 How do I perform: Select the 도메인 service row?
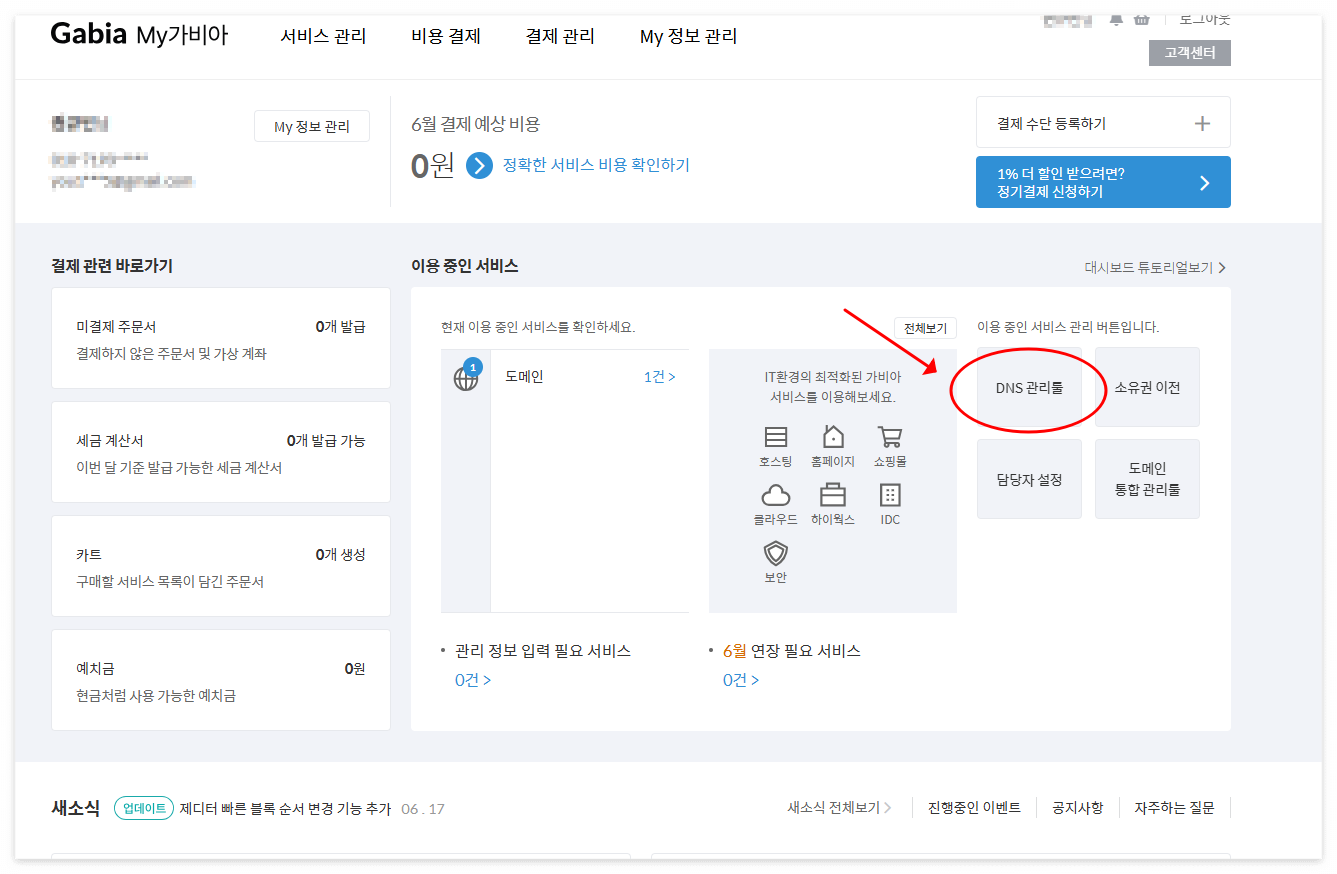pos(565,378)
